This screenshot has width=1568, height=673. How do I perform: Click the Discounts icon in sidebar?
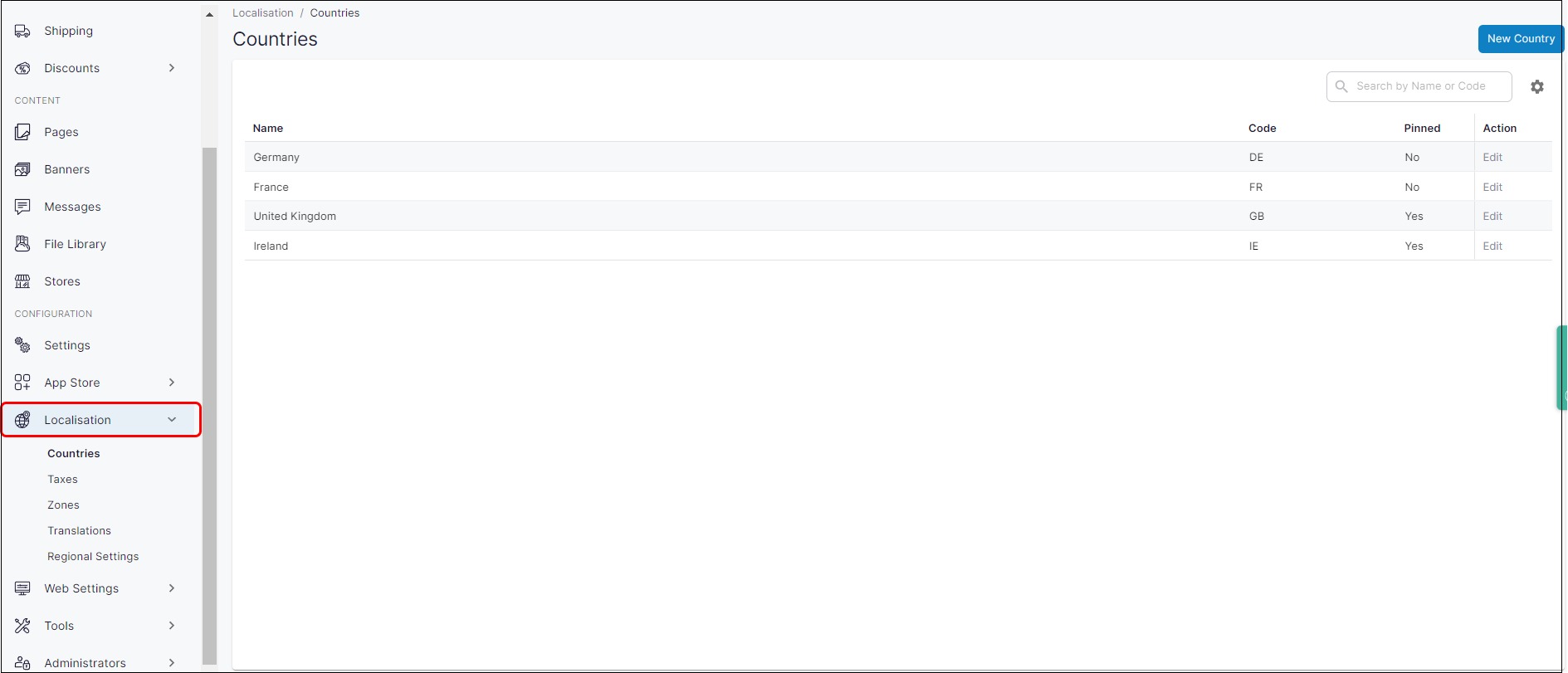(22, 69)
